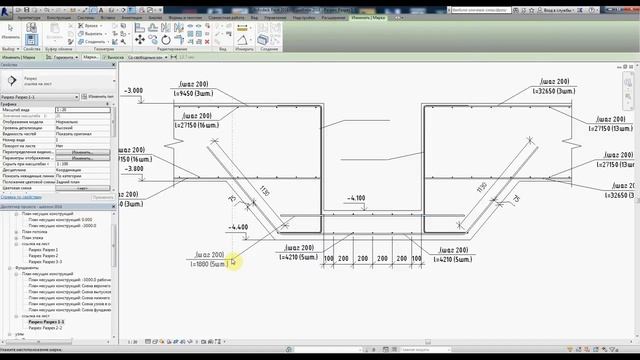Collapse the Фундаменты tree node

[10, 268]
